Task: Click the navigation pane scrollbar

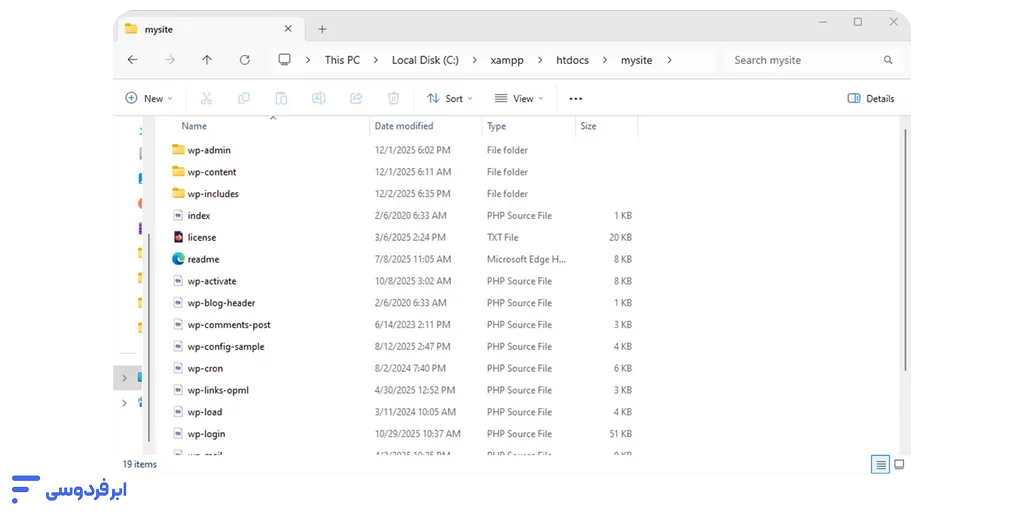Action: click(x=149, y=337)
